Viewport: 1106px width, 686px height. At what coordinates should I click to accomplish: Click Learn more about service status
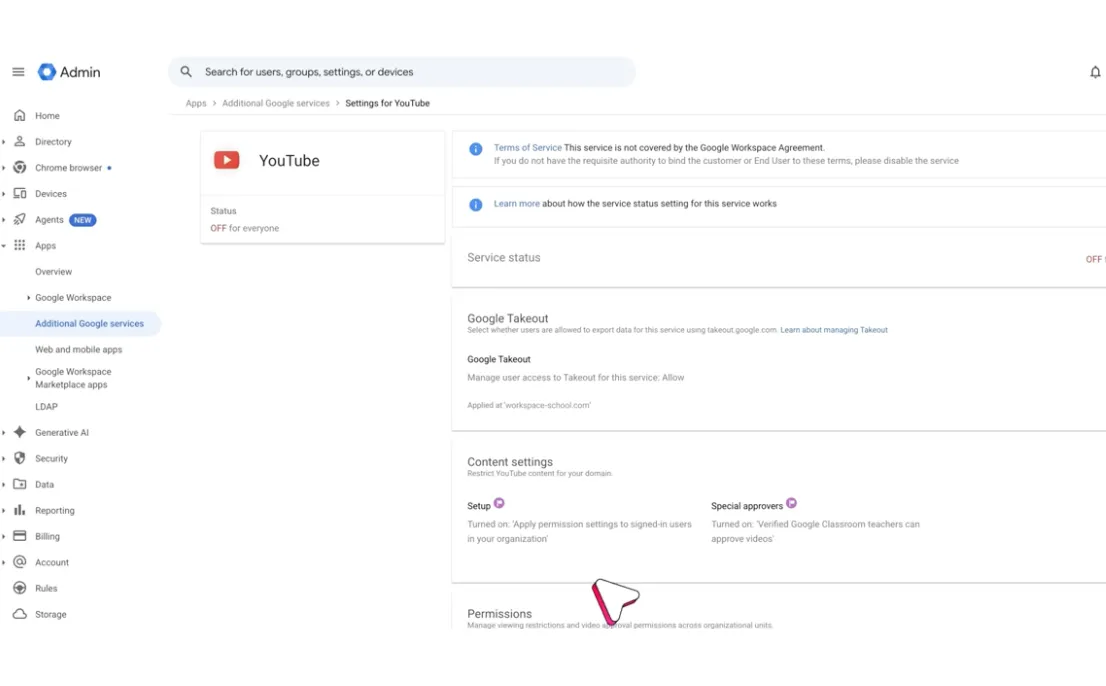point(516,203)
